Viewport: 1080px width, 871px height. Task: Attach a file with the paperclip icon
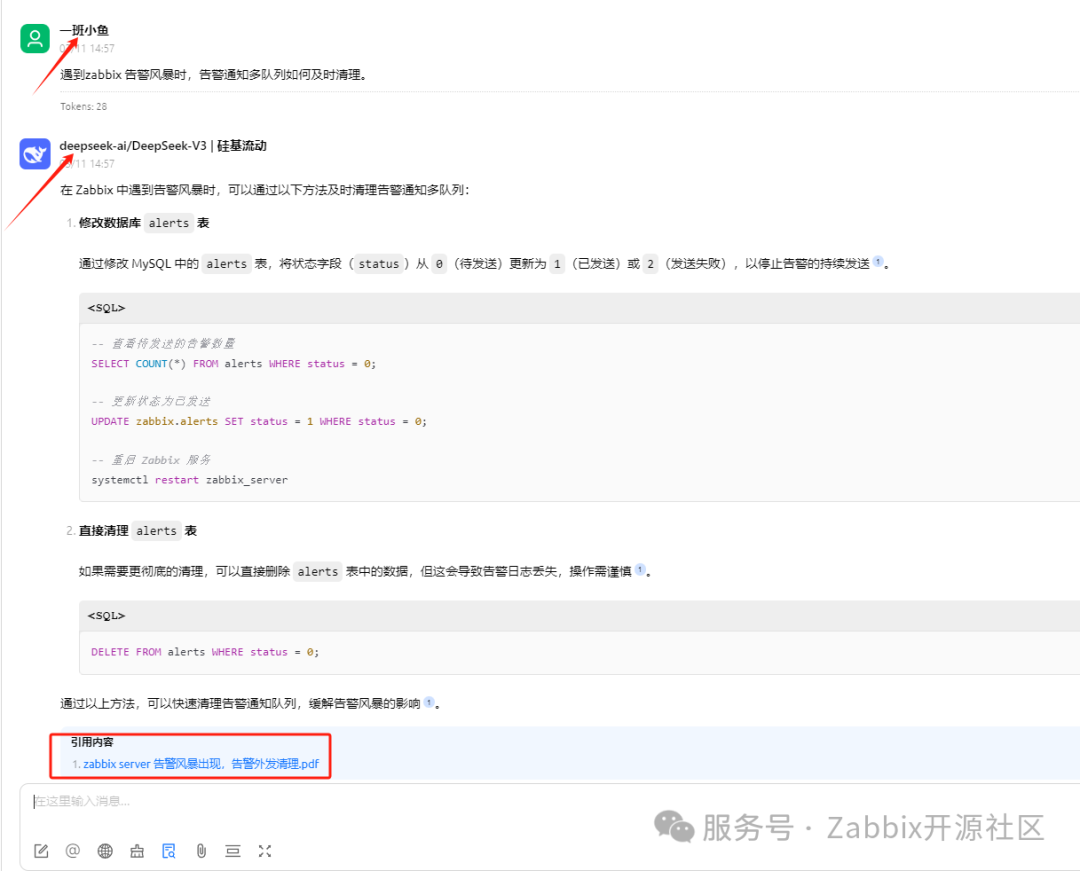tap(200, 851)
